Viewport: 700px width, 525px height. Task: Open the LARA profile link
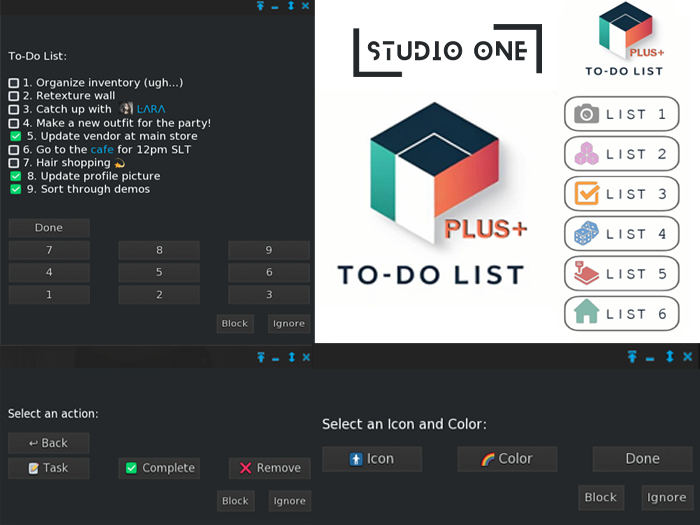click(x=151, y=109)
